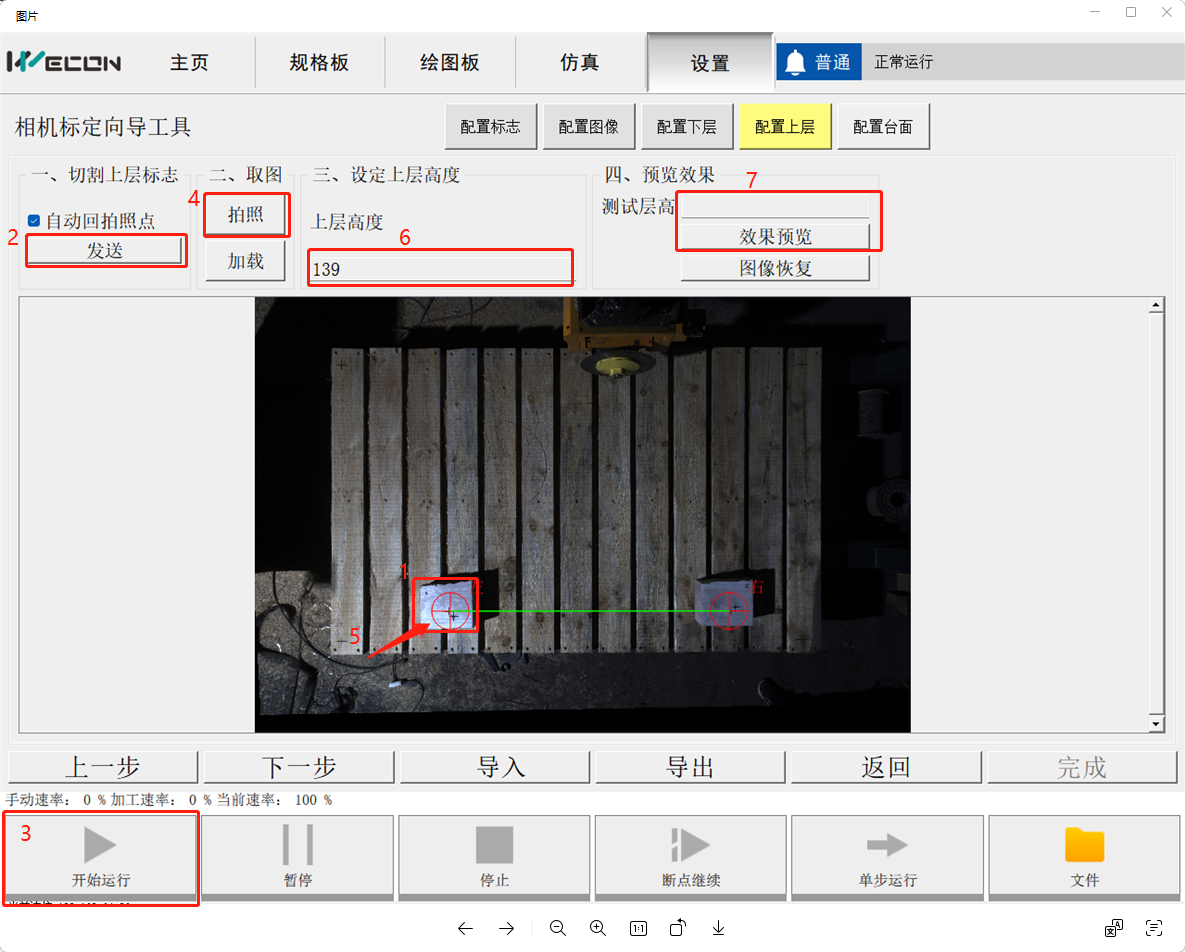Switch to the 绘图板 tab
Image resolution: width=1185 pixels, height=952 pixels.
450,62
